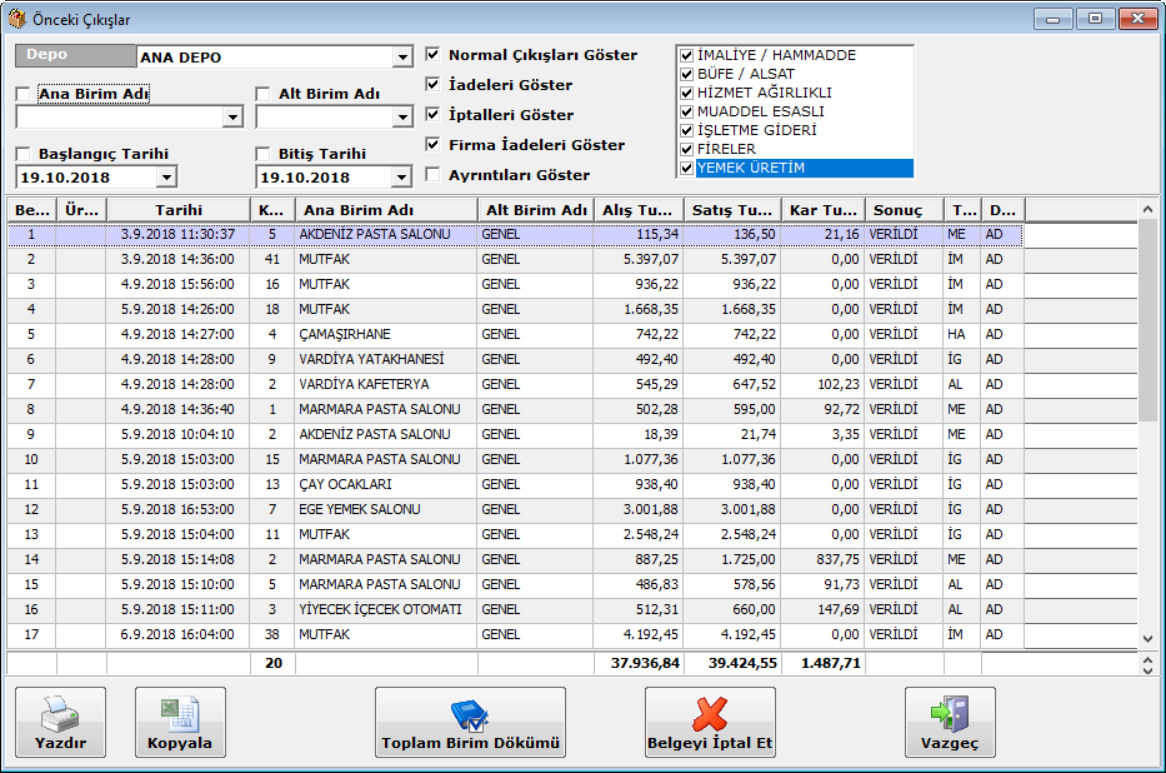
Task: Toggle the Başlangıç Tarihi checkbox
Action: click(23, 154)
